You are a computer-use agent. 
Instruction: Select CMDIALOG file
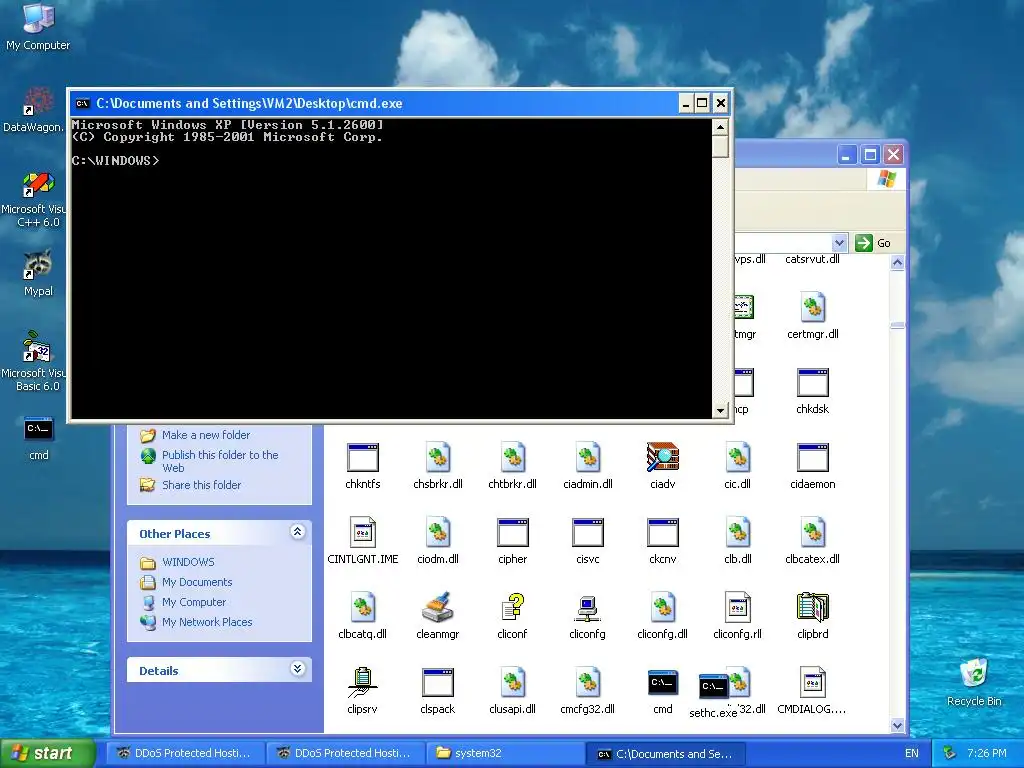coord(812,691)
